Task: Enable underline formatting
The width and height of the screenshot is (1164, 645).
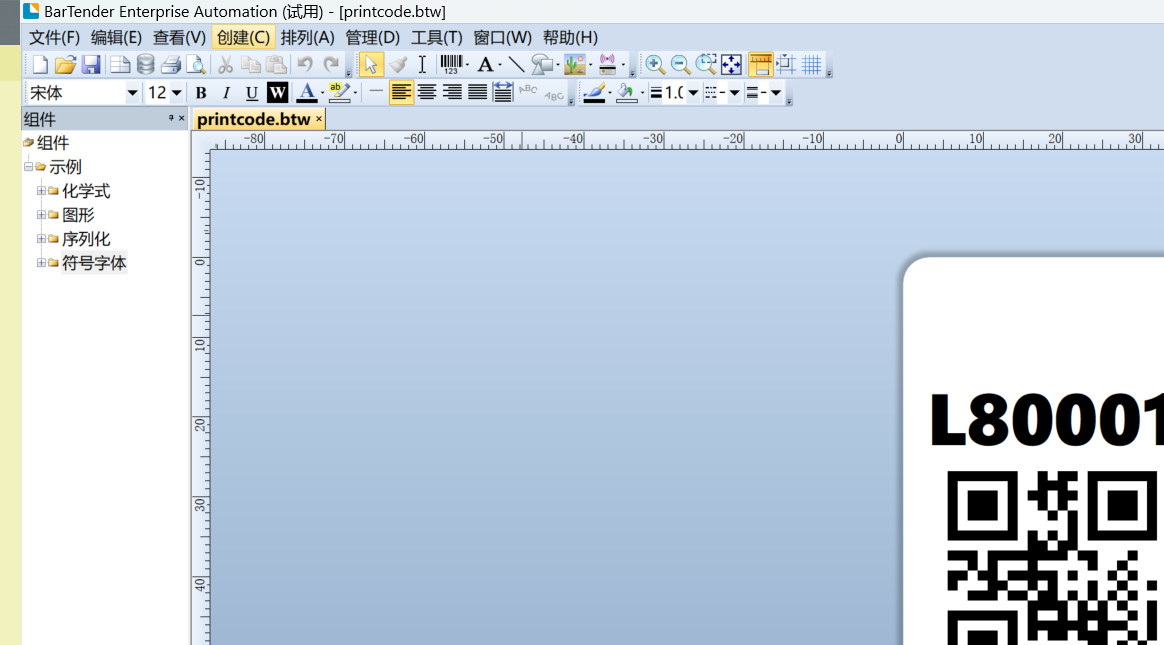Action: pos(251,92)
